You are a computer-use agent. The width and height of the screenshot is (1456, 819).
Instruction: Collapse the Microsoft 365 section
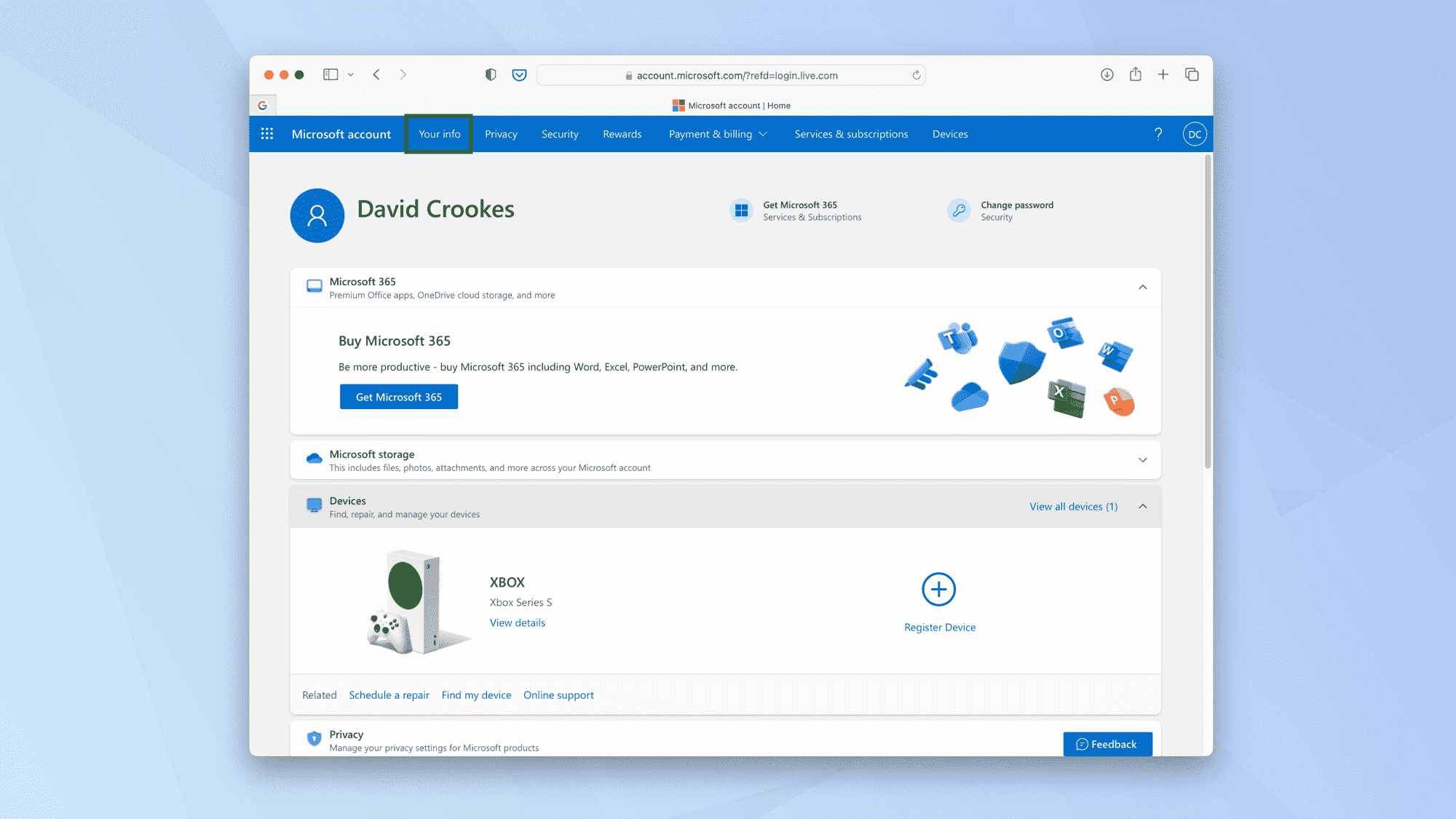[x=1143, y=287]
